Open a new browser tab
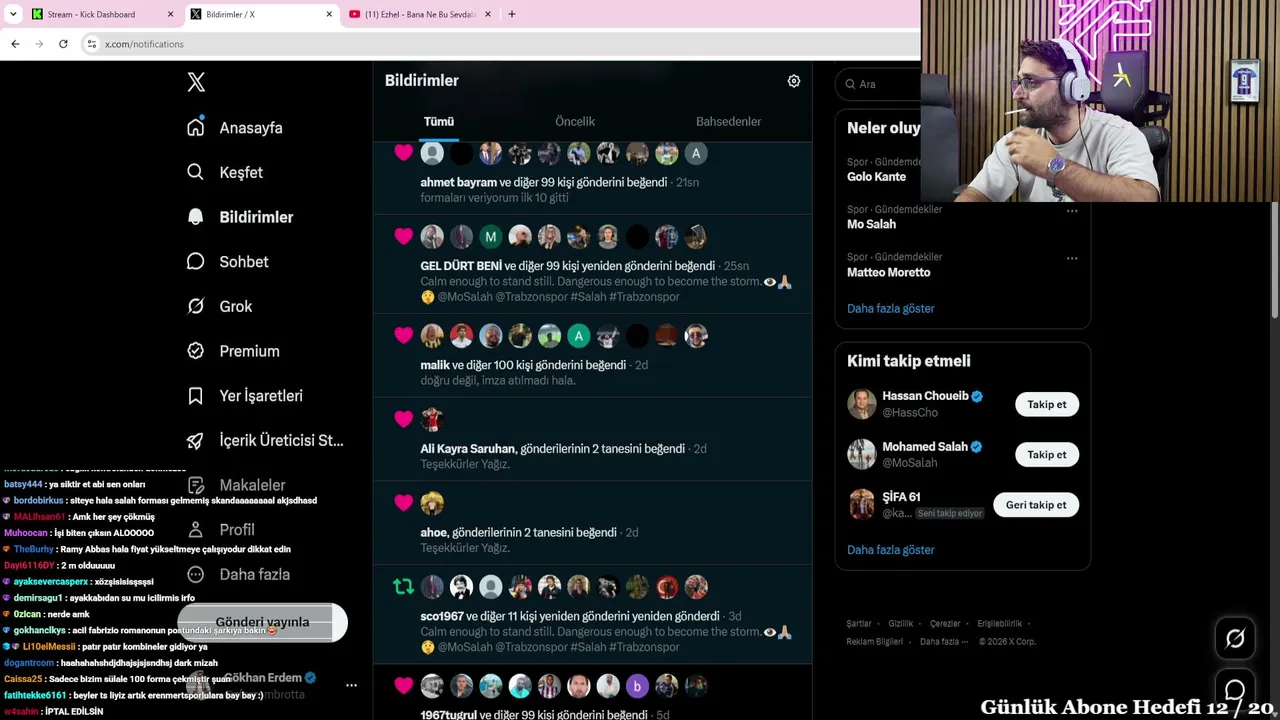 [x=512, y=14]
